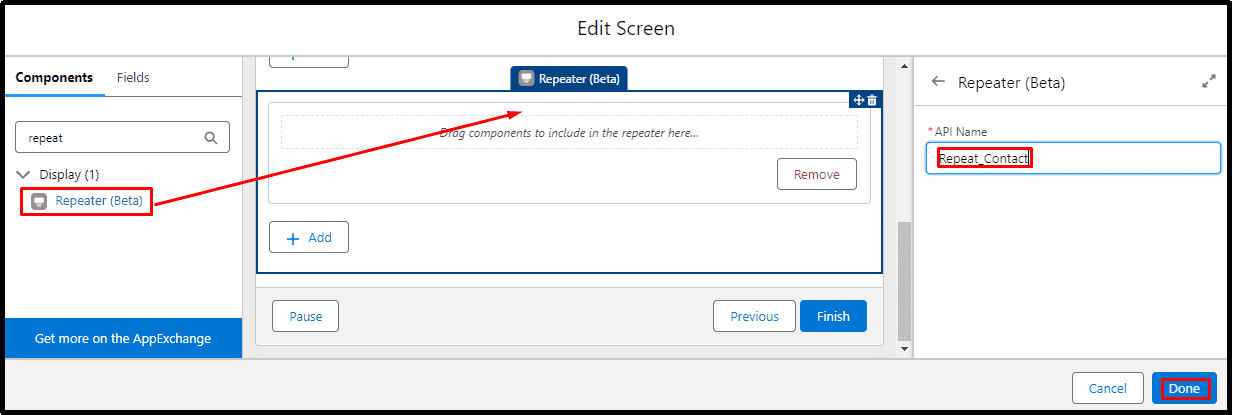Click the Finish button in the canvas footer
Screen dimensions: 1233x415
coord(833,316)
